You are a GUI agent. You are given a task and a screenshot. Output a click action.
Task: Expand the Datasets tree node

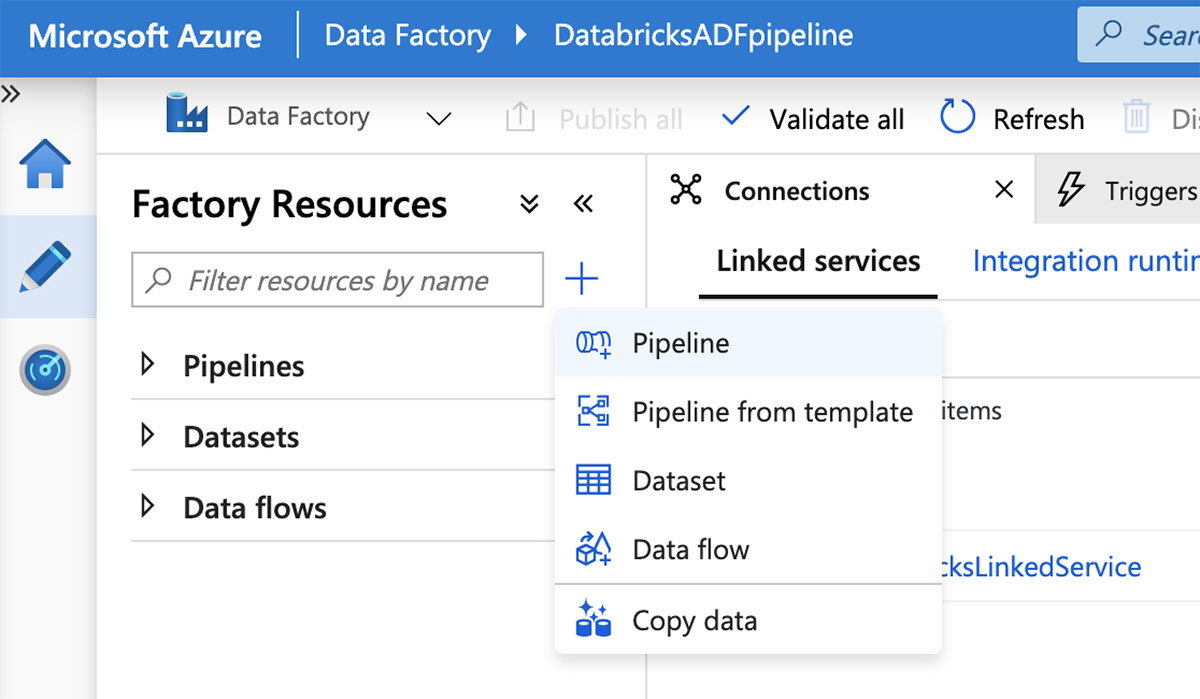(149, 436)
